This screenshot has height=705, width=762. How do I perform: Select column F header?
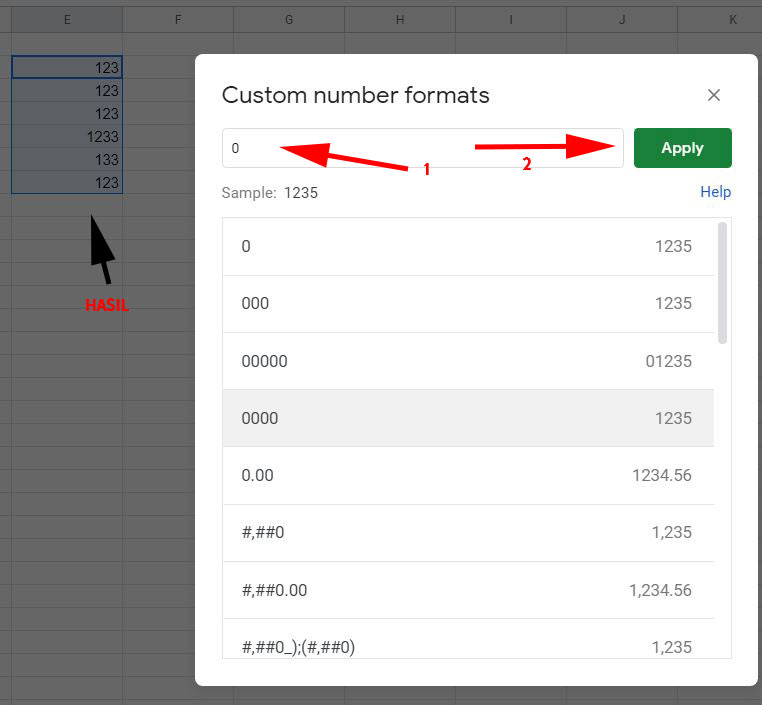(178, 20)
